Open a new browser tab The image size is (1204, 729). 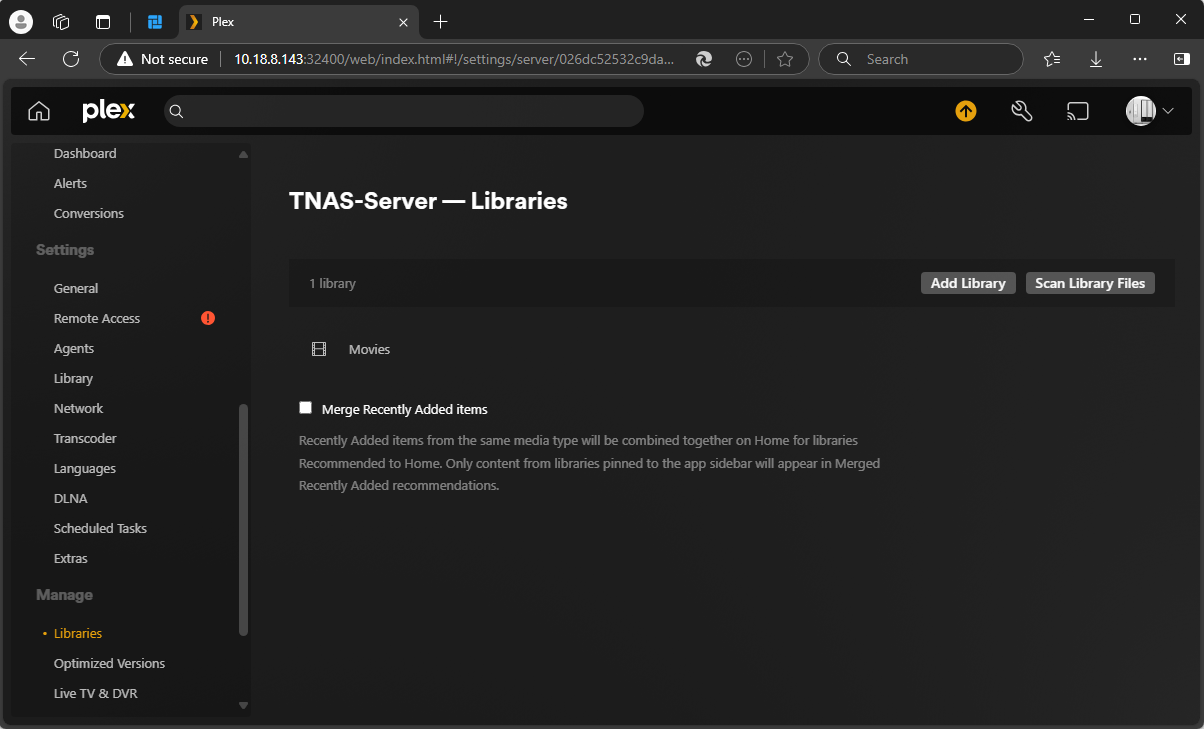[441, 21]
